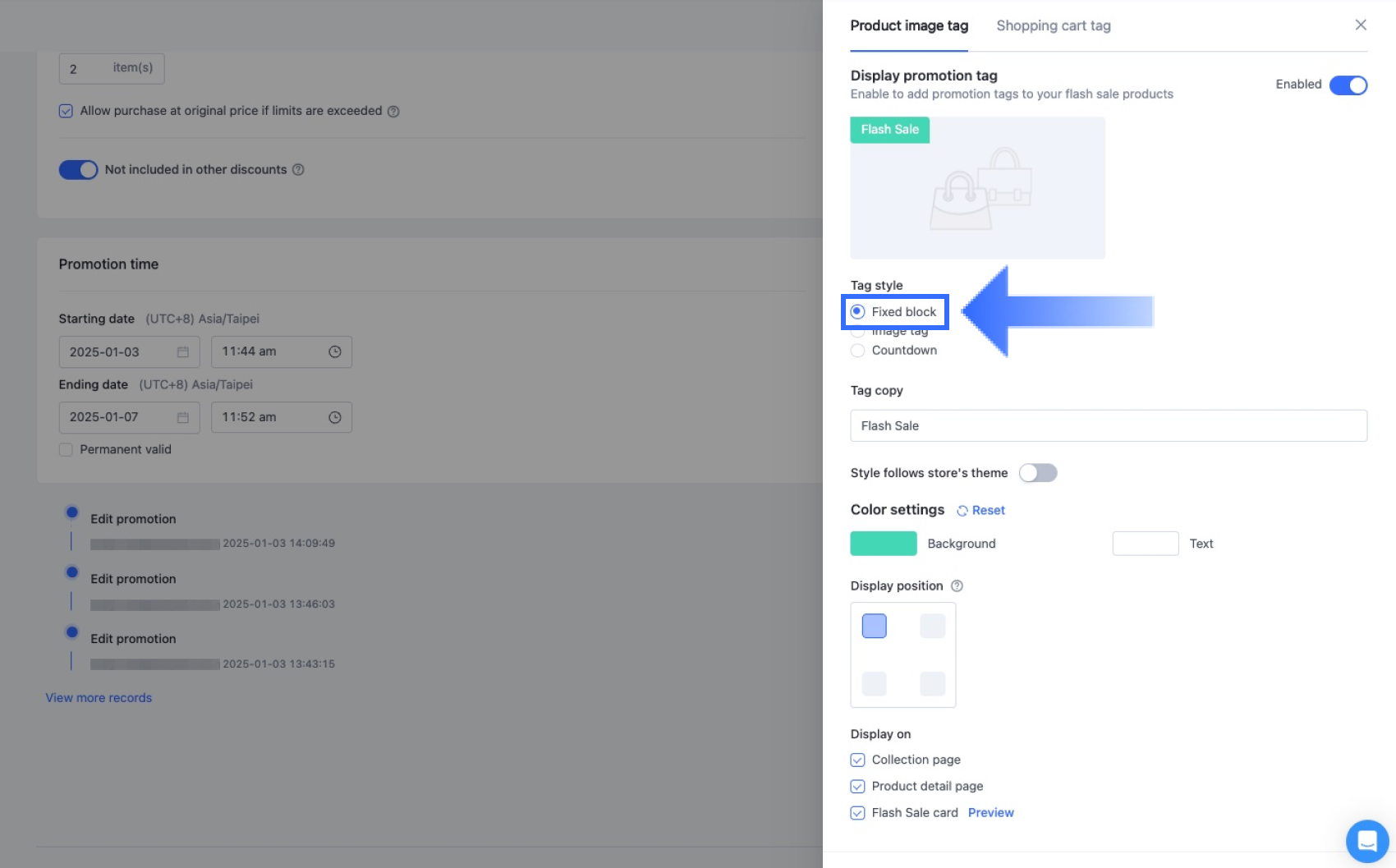Click View more records link
The height and width of the screenshot is (868, 1396).
coord(99,698)
